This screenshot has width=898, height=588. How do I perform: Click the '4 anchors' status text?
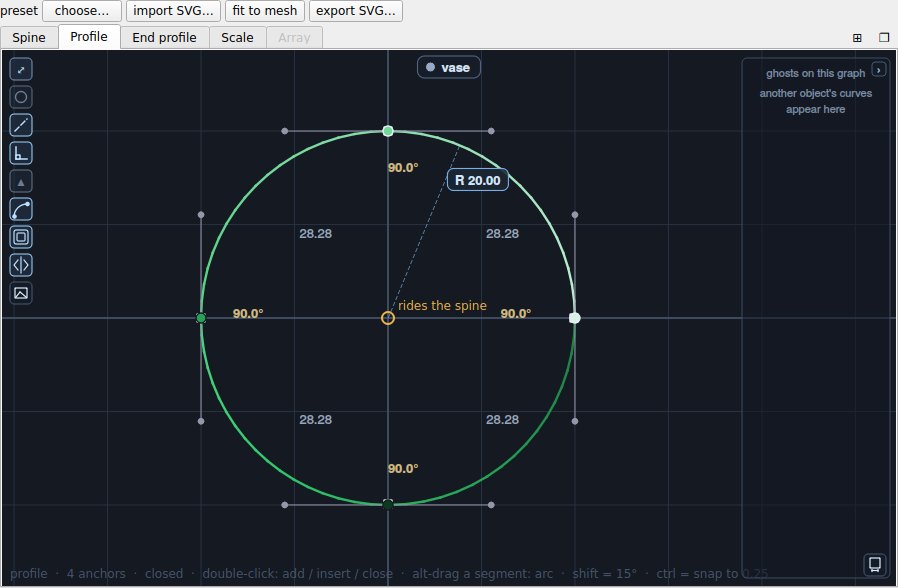(96, 574)
